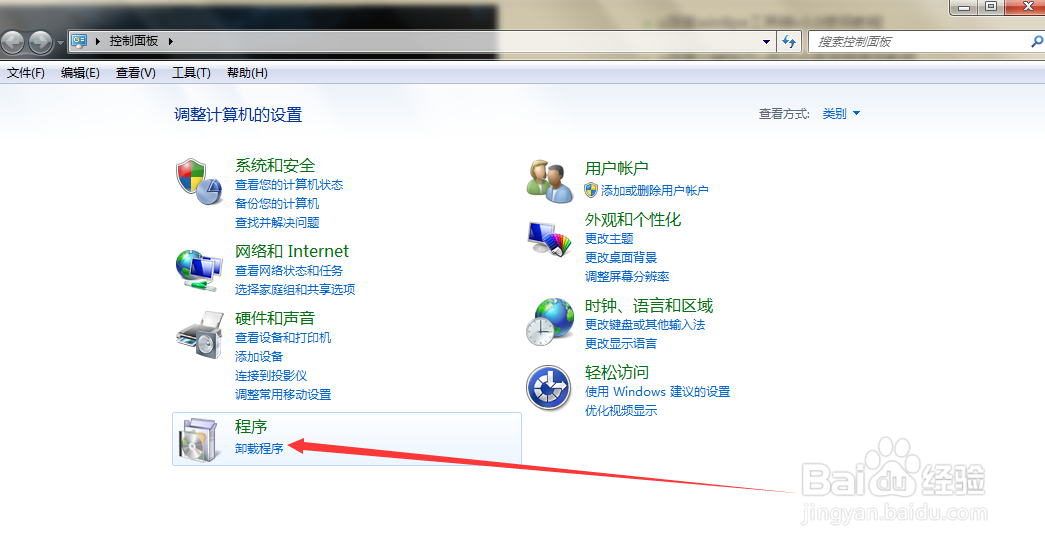Viewport: 1045px width, 549px height.
Task: Open the Hardware and Sound printer icon
Action: coord(199,334)
